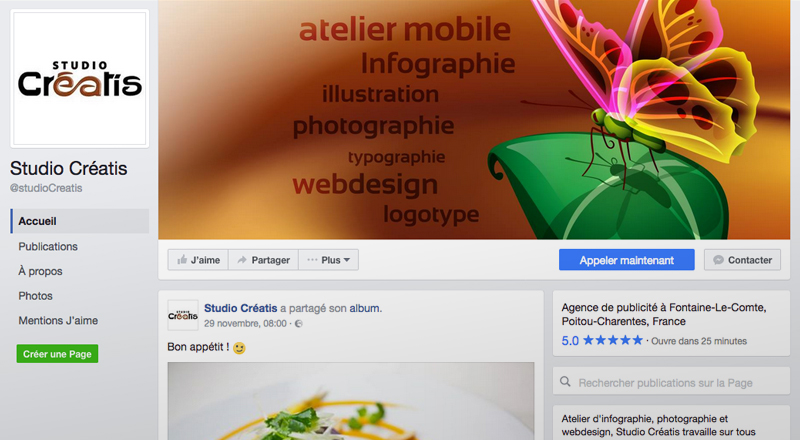
Task: Click the three-dots icon beside Plus
Action: (x=312, y=260)
